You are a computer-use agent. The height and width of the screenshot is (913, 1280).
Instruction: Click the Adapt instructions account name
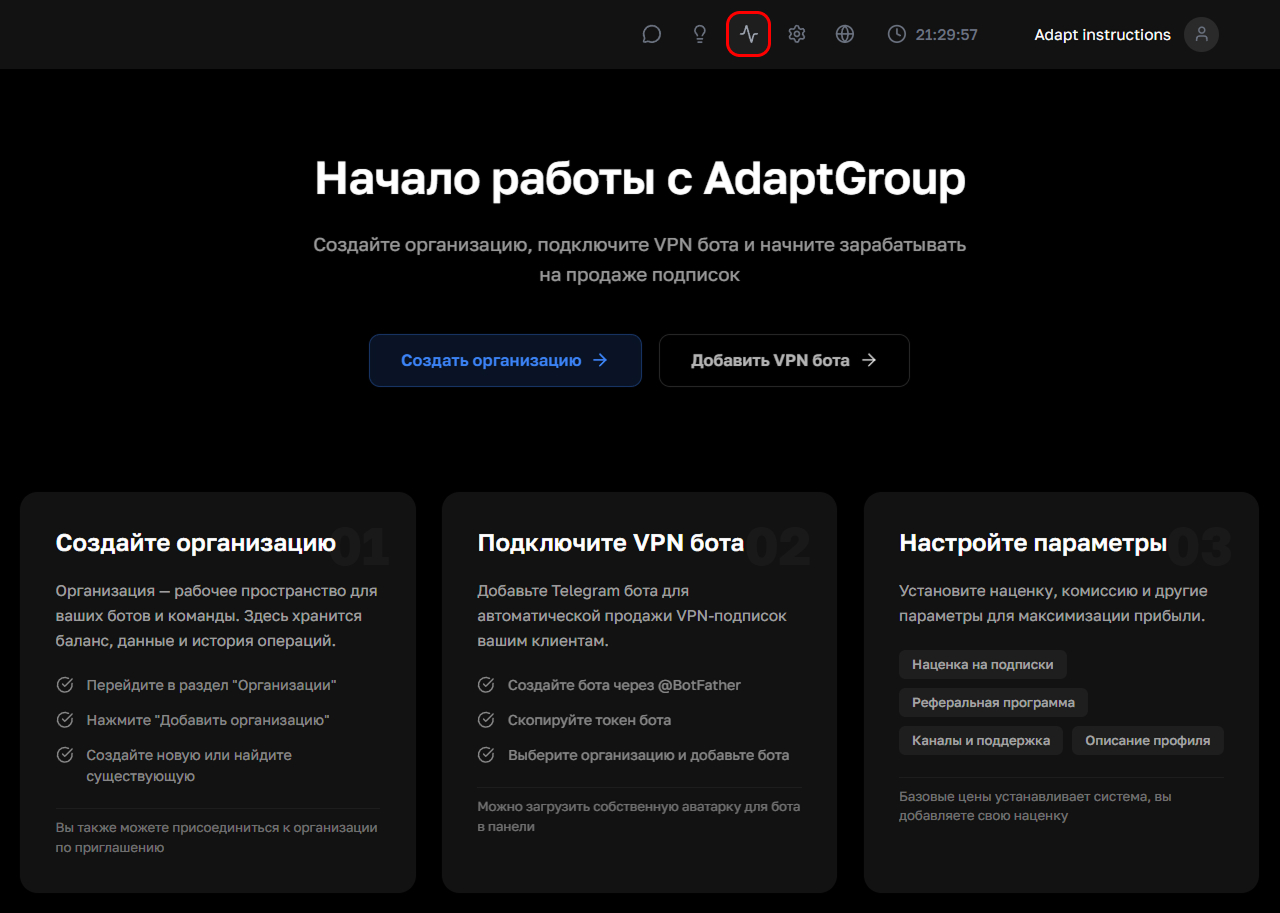tap(1102, 35)
